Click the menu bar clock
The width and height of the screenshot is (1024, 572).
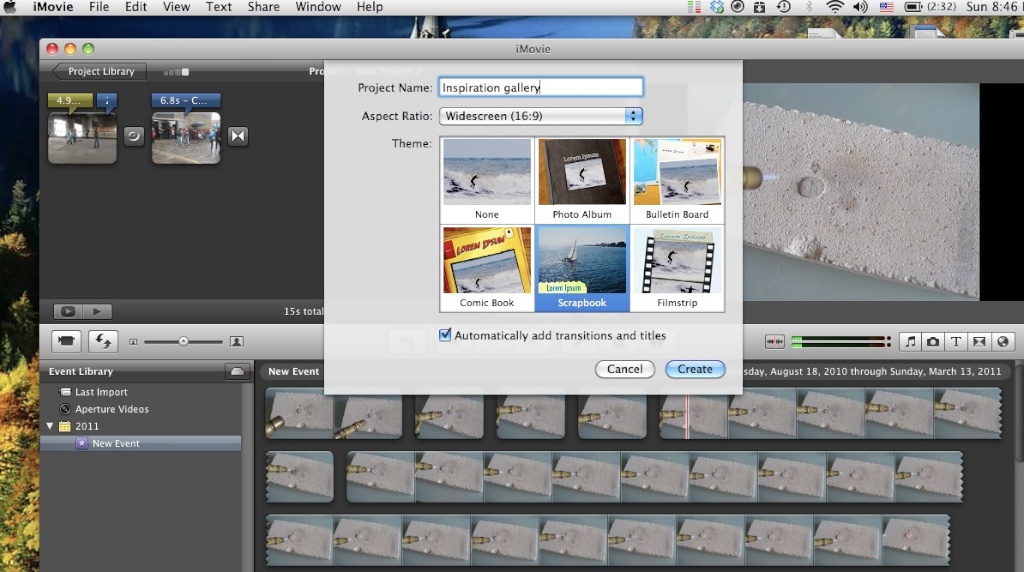993,7
